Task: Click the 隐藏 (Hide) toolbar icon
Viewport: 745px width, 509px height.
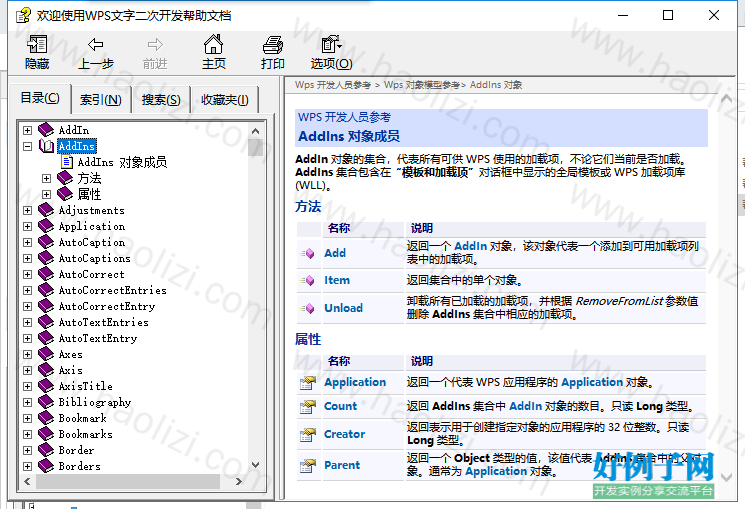Action: coord(37,44)
